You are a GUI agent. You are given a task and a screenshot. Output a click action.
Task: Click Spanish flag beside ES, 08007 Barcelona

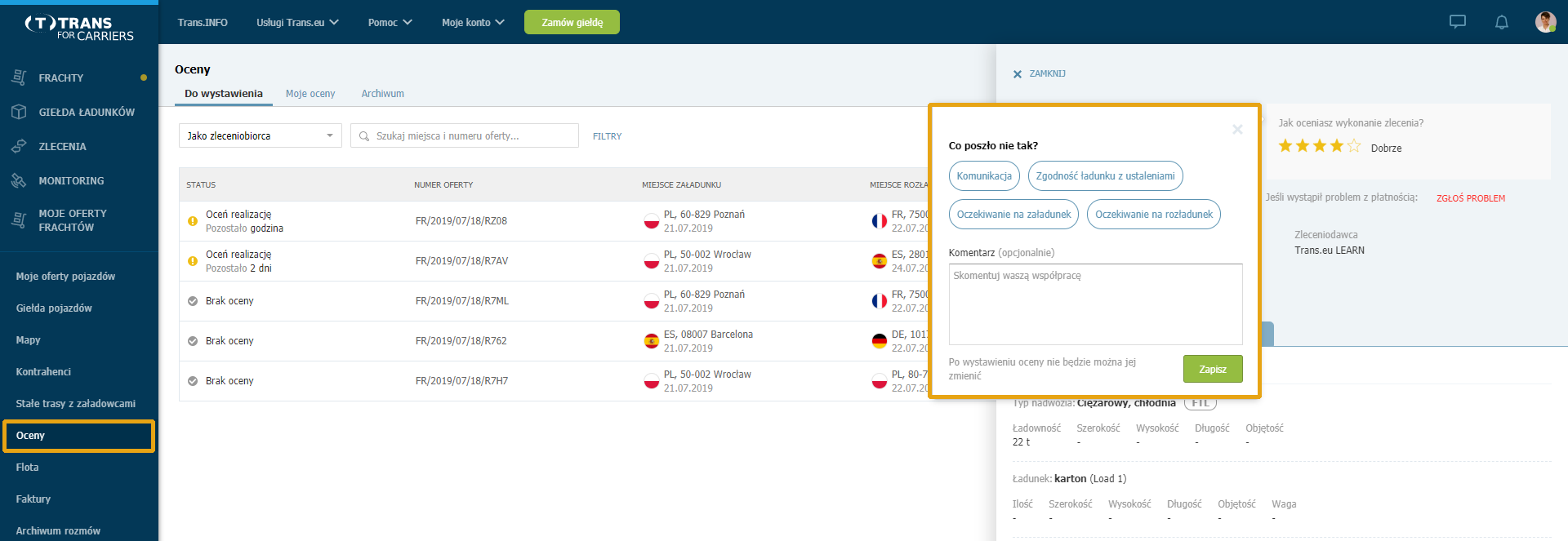click(x=651, y=341)
